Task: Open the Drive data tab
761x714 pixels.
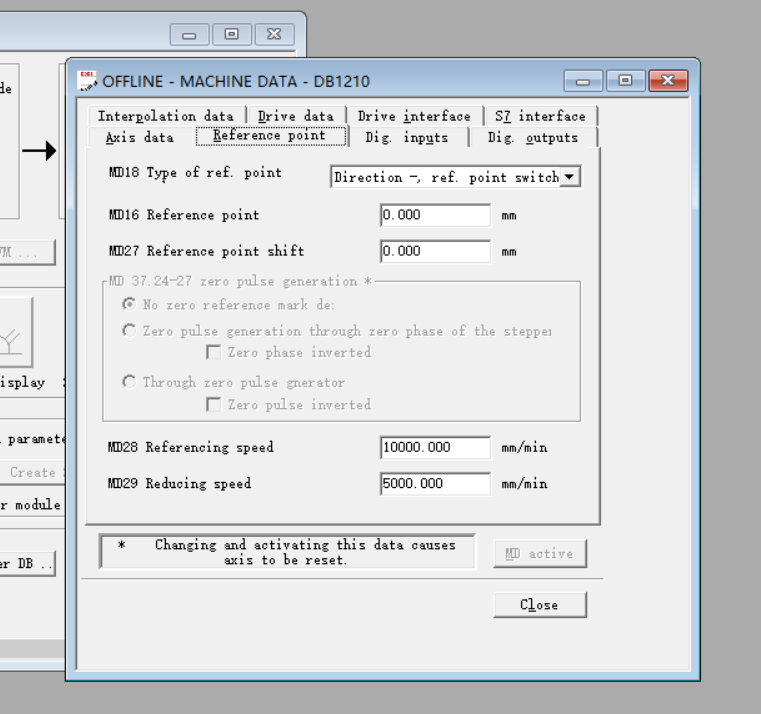Action: coord(296,116)
